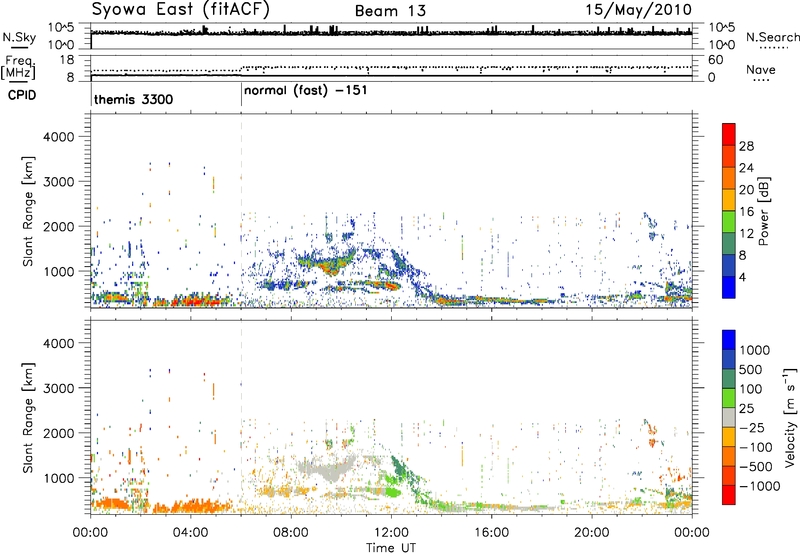Click the 'CPID' row label

22,95
